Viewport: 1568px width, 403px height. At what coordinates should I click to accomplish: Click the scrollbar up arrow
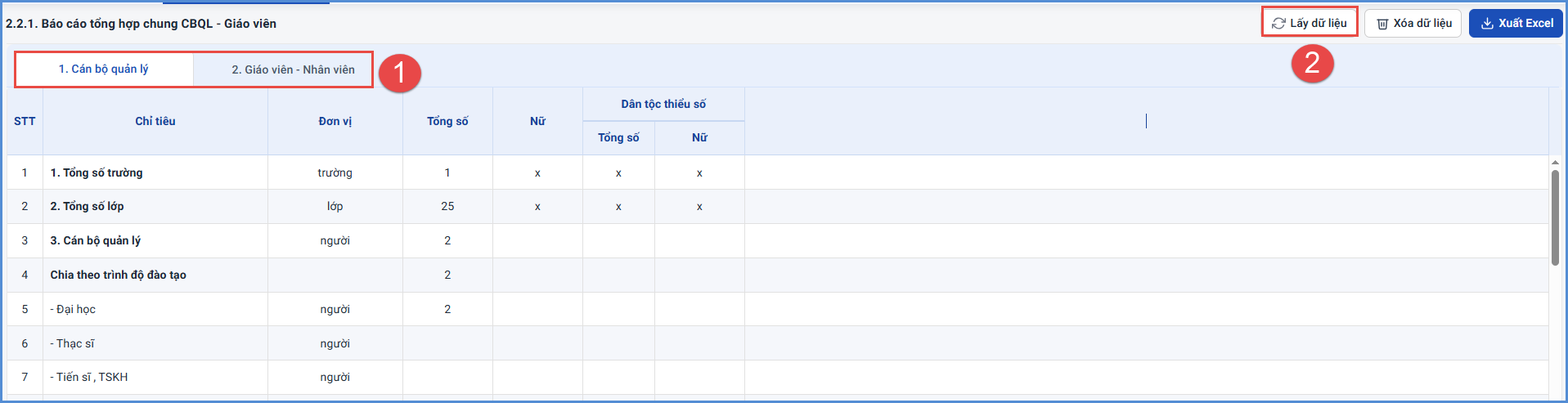coord(1555,163)
